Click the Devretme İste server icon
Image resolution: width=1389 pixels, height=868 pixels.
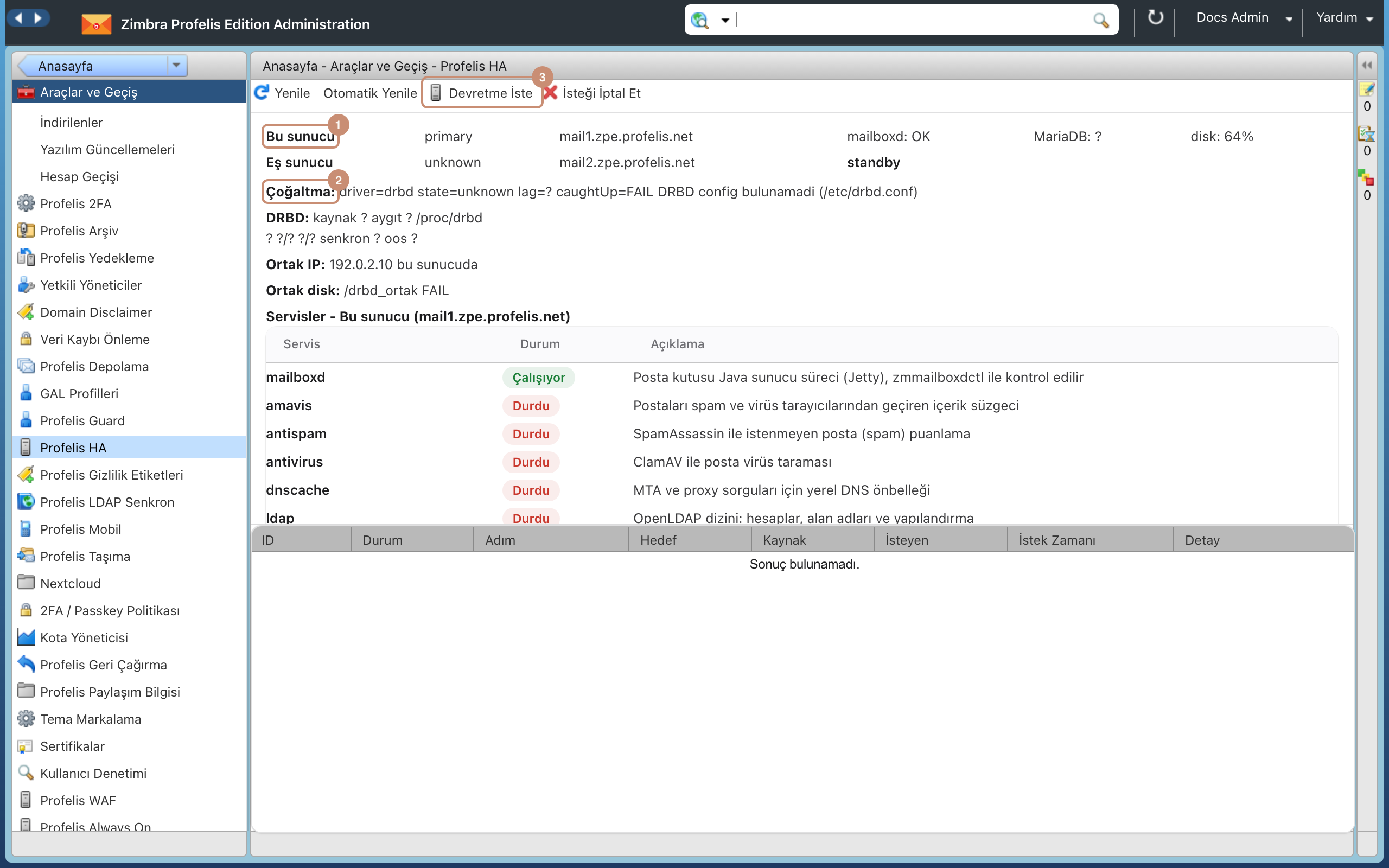[436, 92]
